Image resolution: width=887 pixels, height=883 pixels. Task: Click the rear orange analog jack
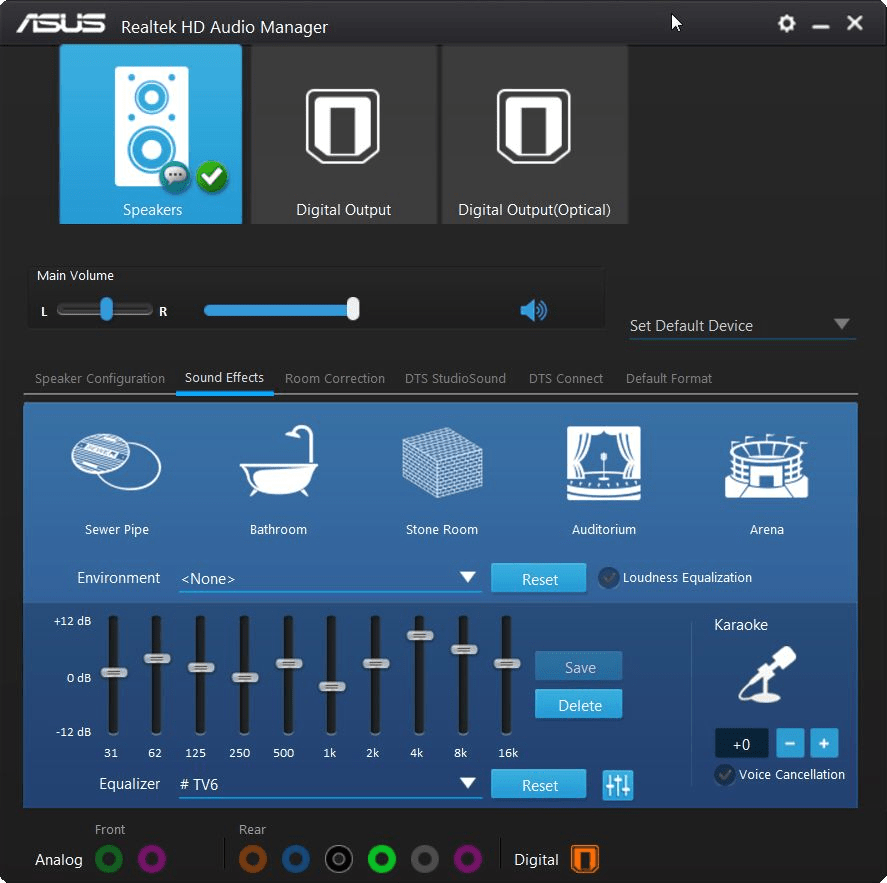coord(253,859)
